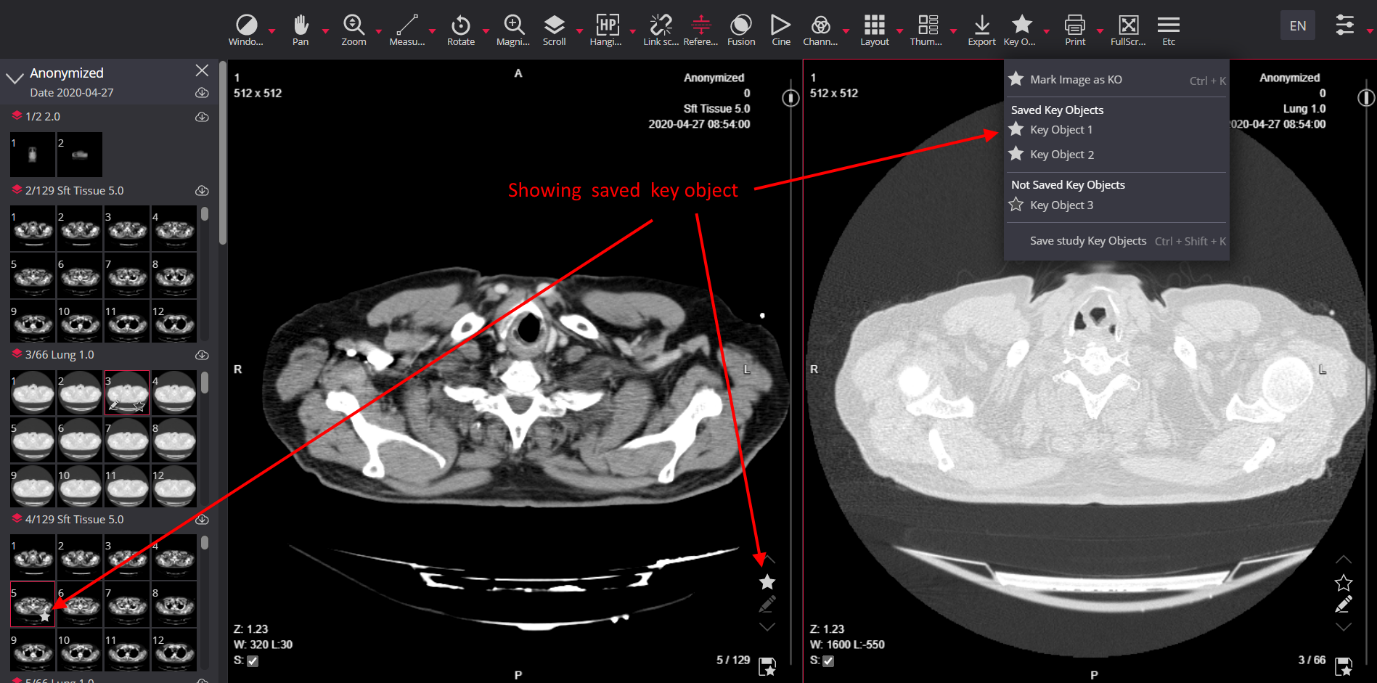Start Cine playback
Image resolution: width=1377 pixels, height=683 pixels.
[x=780, y=25]
